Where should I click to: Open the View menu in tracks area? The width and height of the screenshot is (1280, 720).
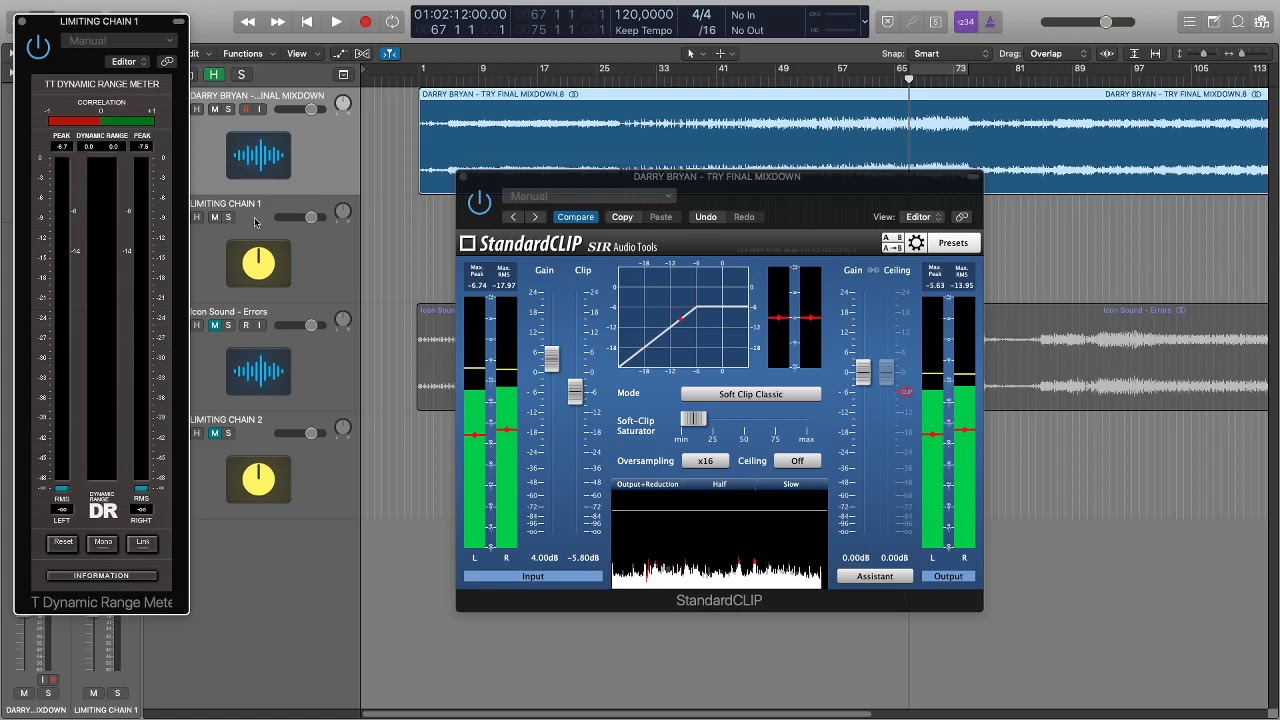tap(301, 54)
